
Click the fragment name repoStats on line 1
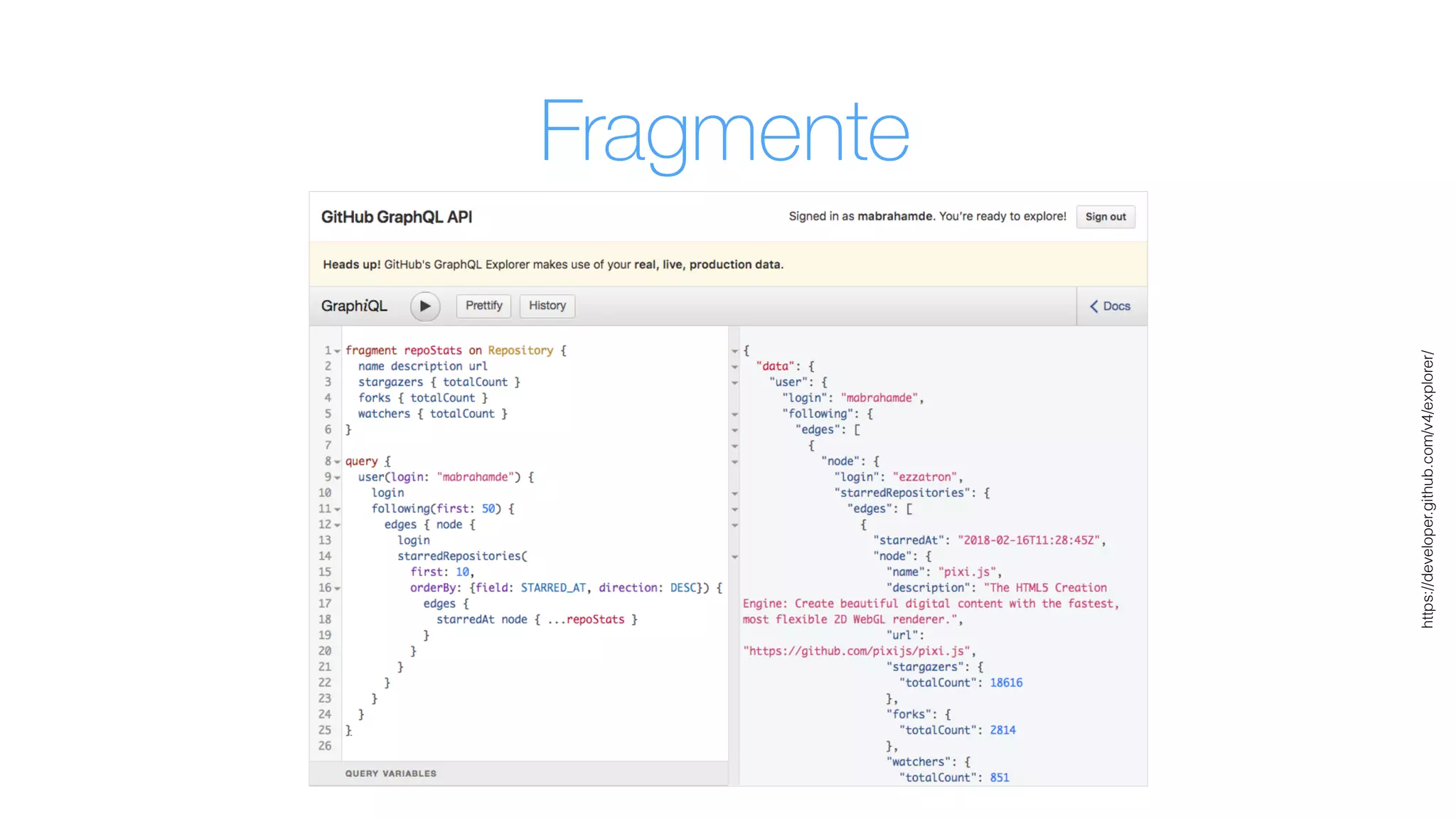pyautogui.click(x=433, y=350)
